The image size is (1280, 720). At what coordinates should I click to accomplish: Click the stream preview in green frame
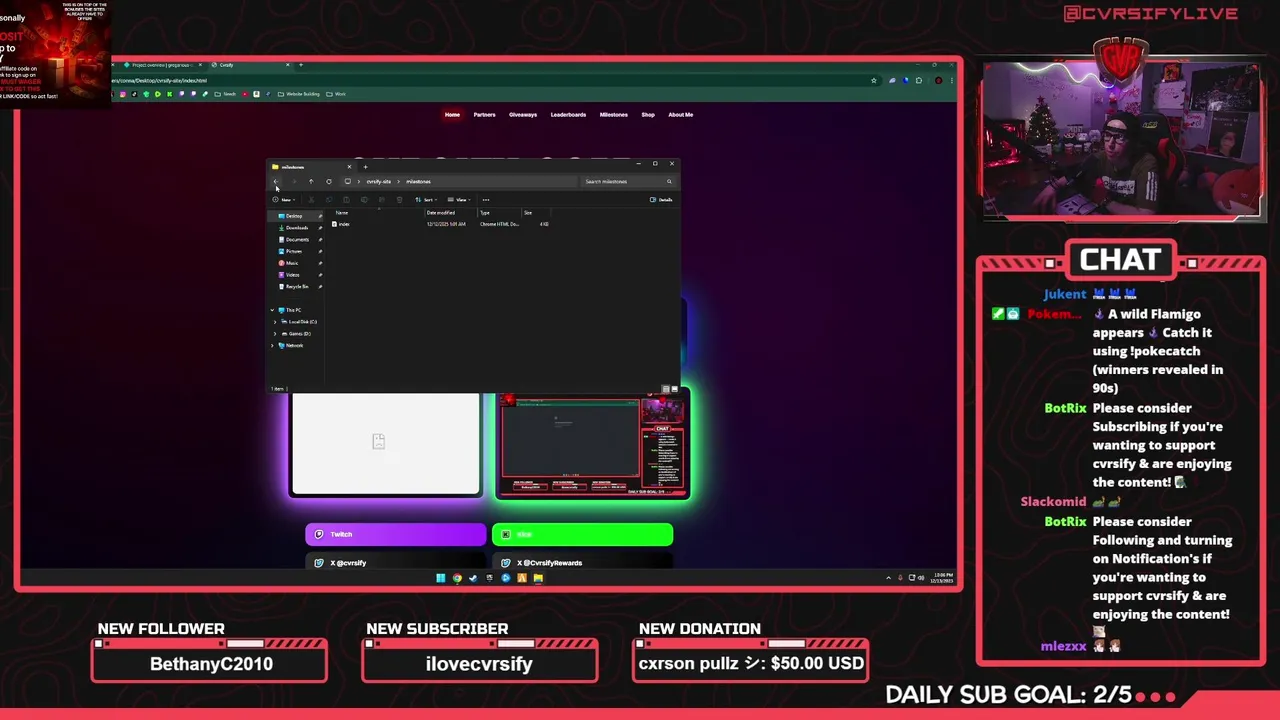click(592, 445)
